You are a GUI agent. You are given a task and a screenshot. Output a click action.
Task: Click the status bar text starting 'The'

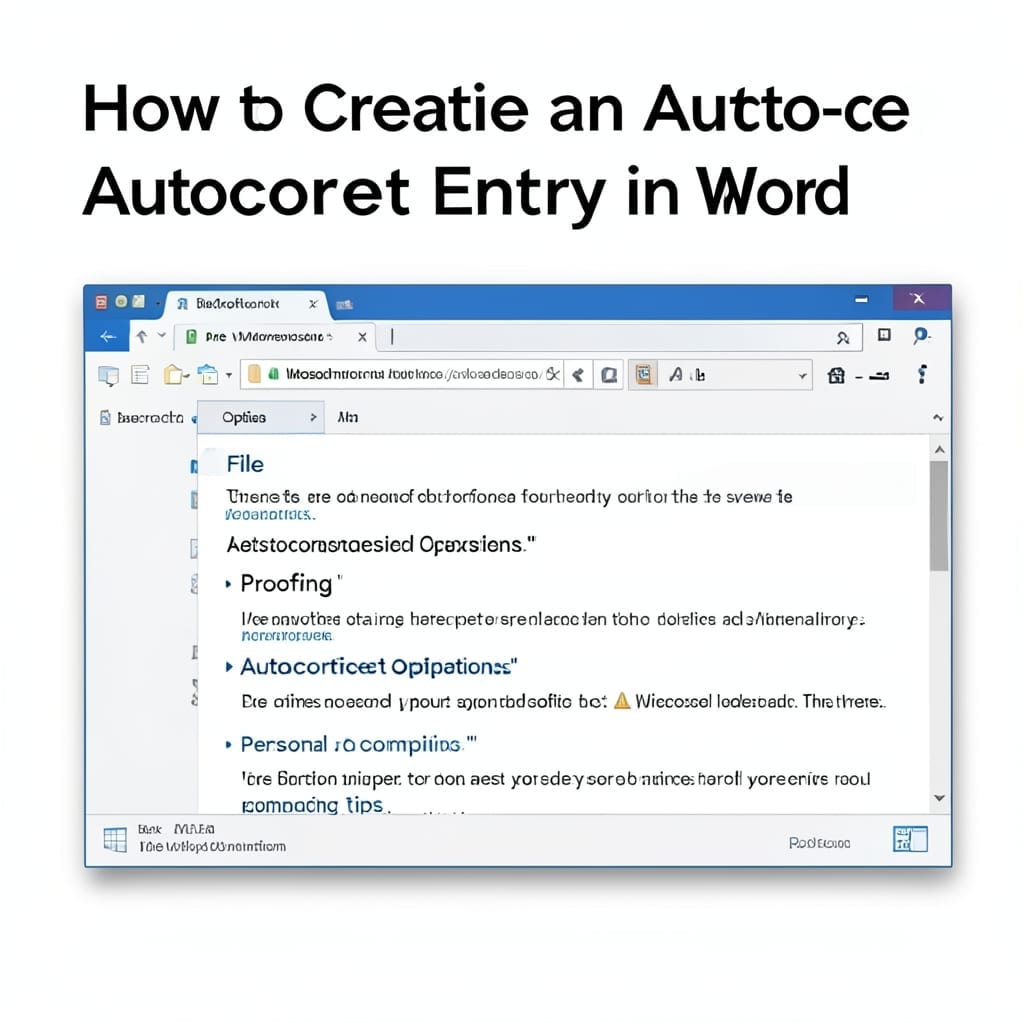(212, 846)
